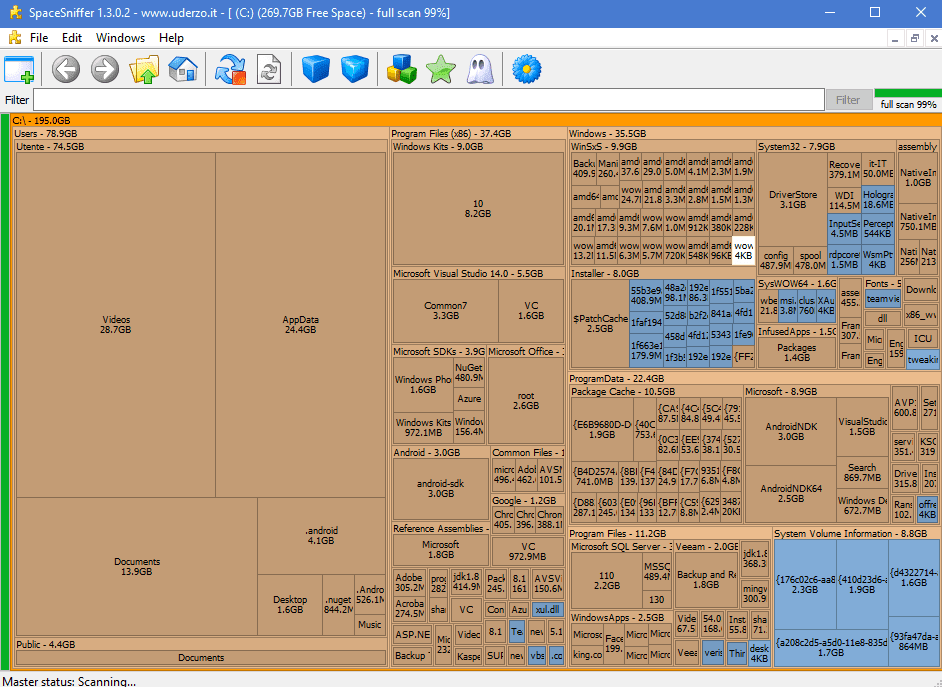Go back with the left arrow icon
The image size is (942, 687).
(66, 69)
